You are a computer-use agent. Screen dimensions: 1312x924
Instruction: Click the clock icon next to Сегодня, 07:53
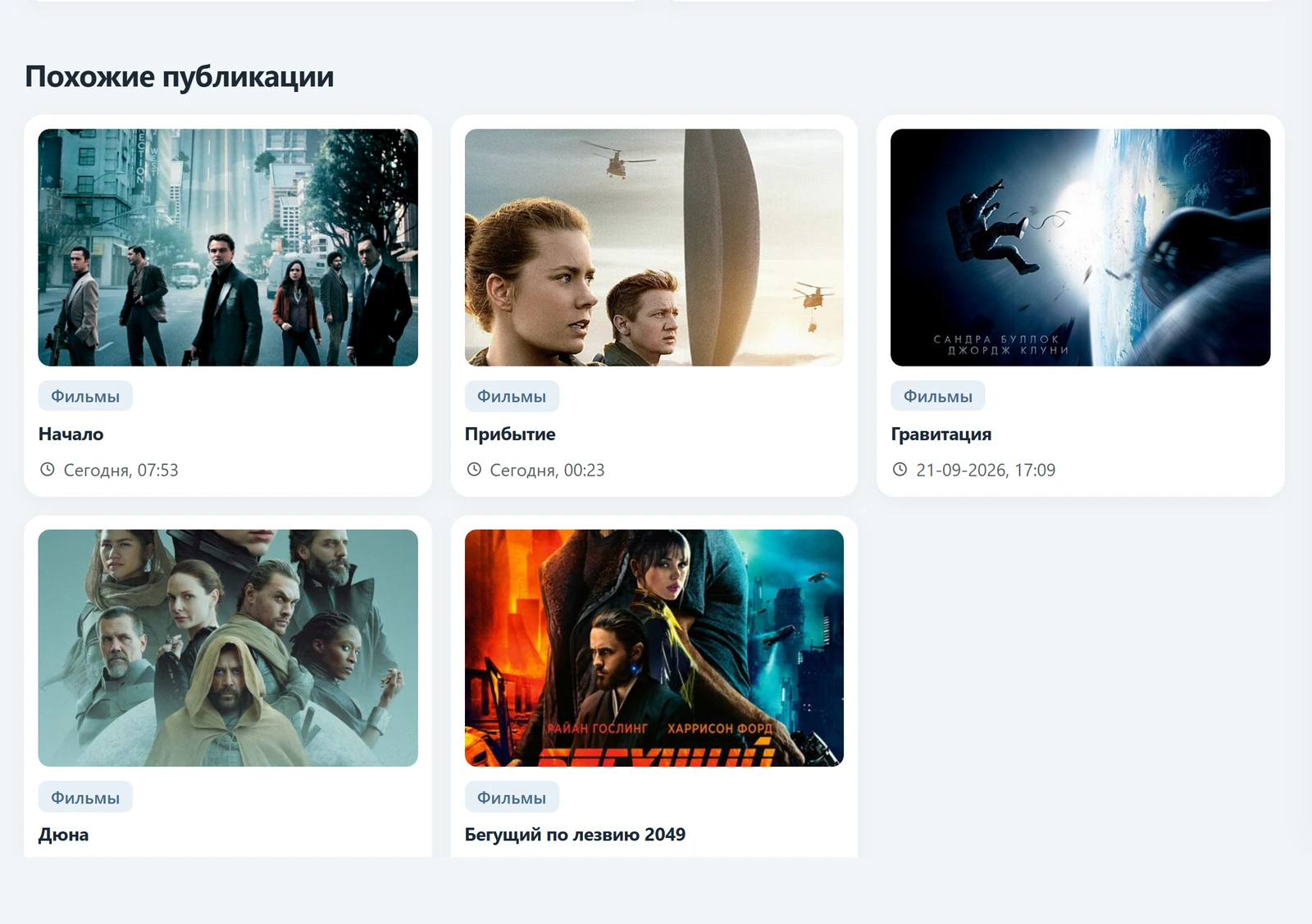pyautogui.click(x=48, y=470)
